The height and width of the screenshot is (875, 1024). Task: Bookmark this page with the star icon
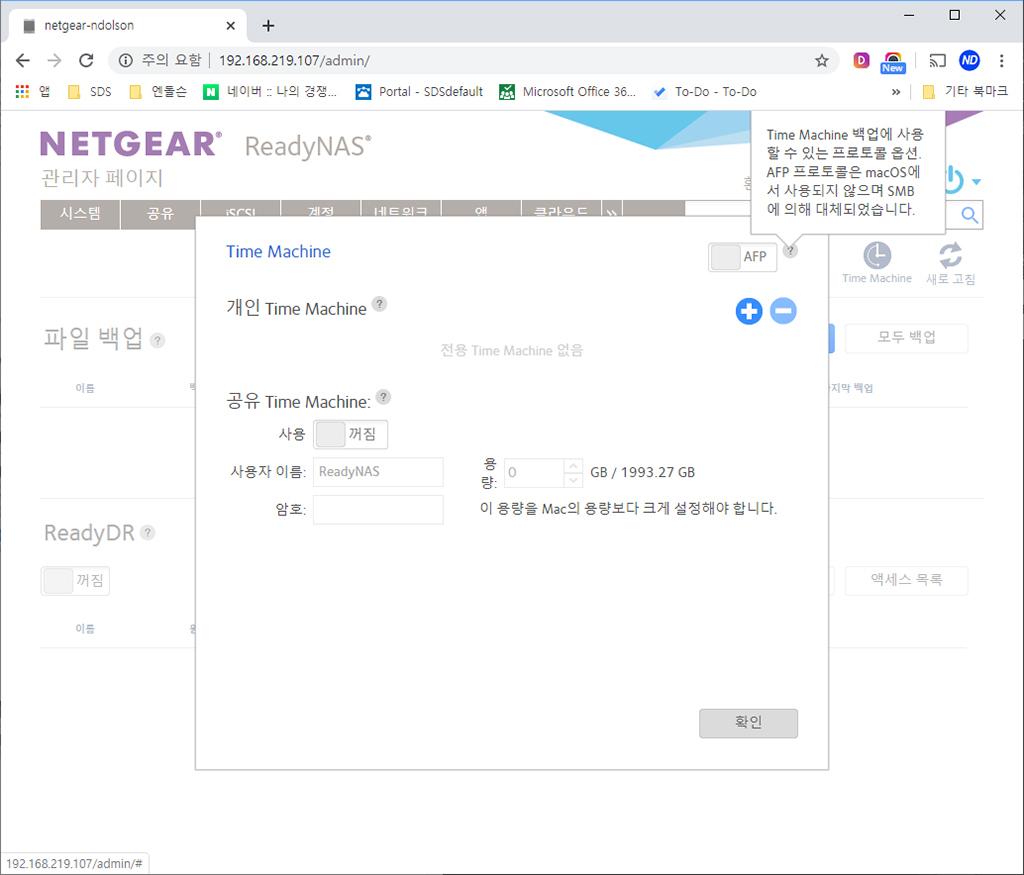point(822,61)
